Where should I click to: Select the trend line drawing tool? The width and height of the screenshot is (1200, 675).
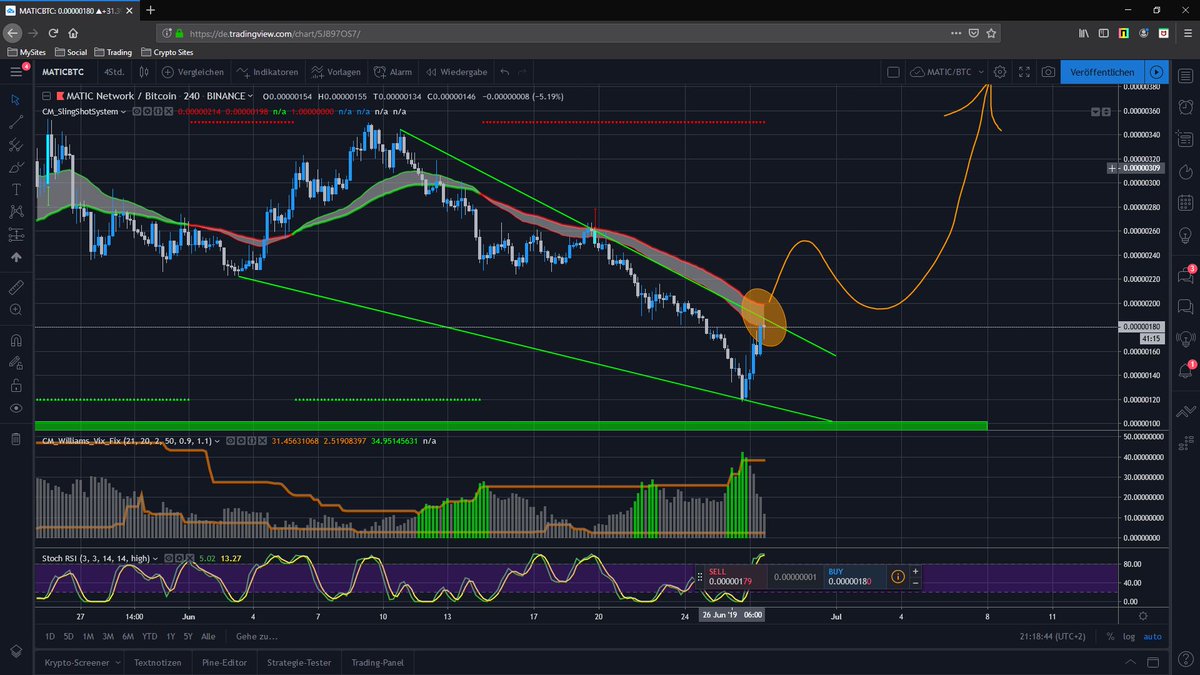15,122
